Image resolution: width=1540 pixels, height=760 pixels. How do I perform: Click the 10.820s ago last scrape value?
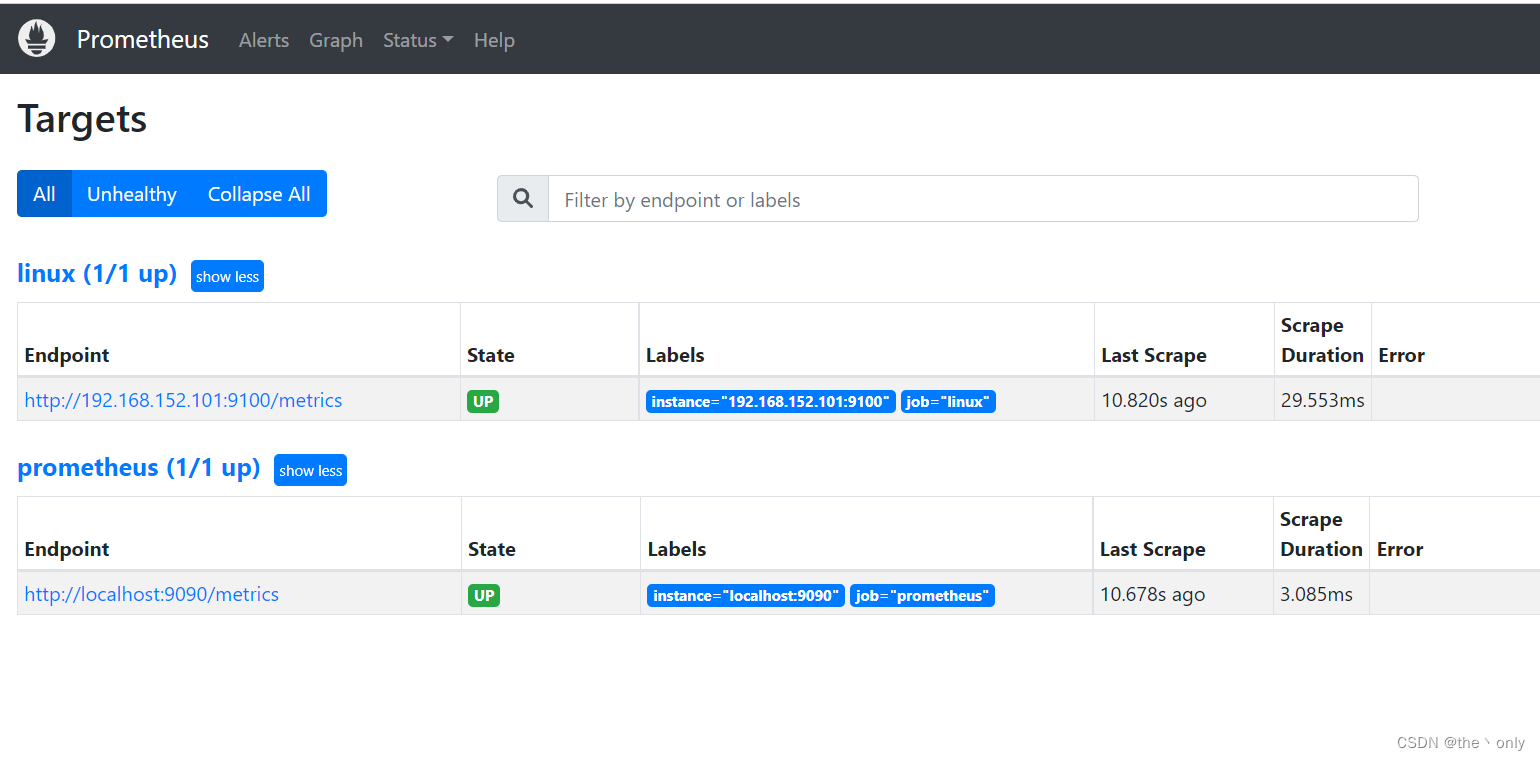1154,400
